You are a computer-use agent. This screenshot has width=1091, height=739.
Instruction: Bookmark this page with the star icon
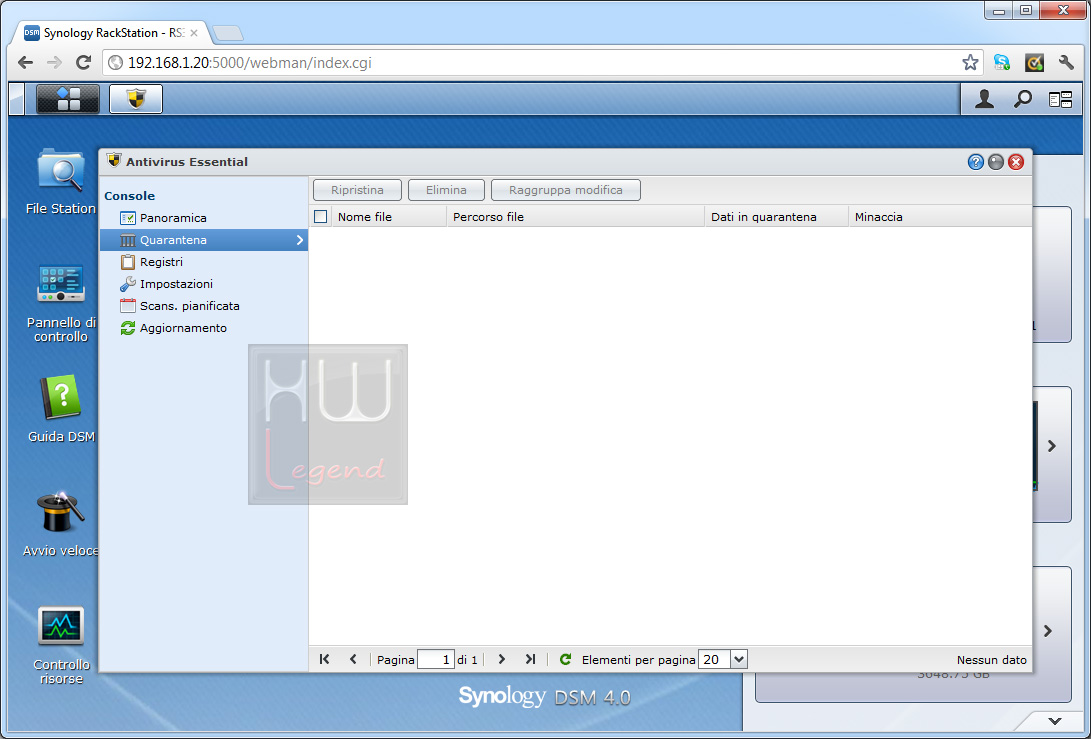pos(970,63)
